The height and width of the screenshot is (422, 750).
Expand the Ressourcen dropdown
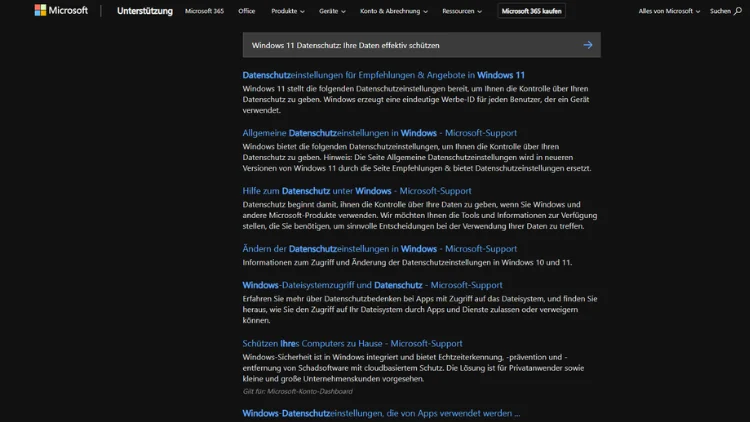pyautogui.click(x=462, y=11)
